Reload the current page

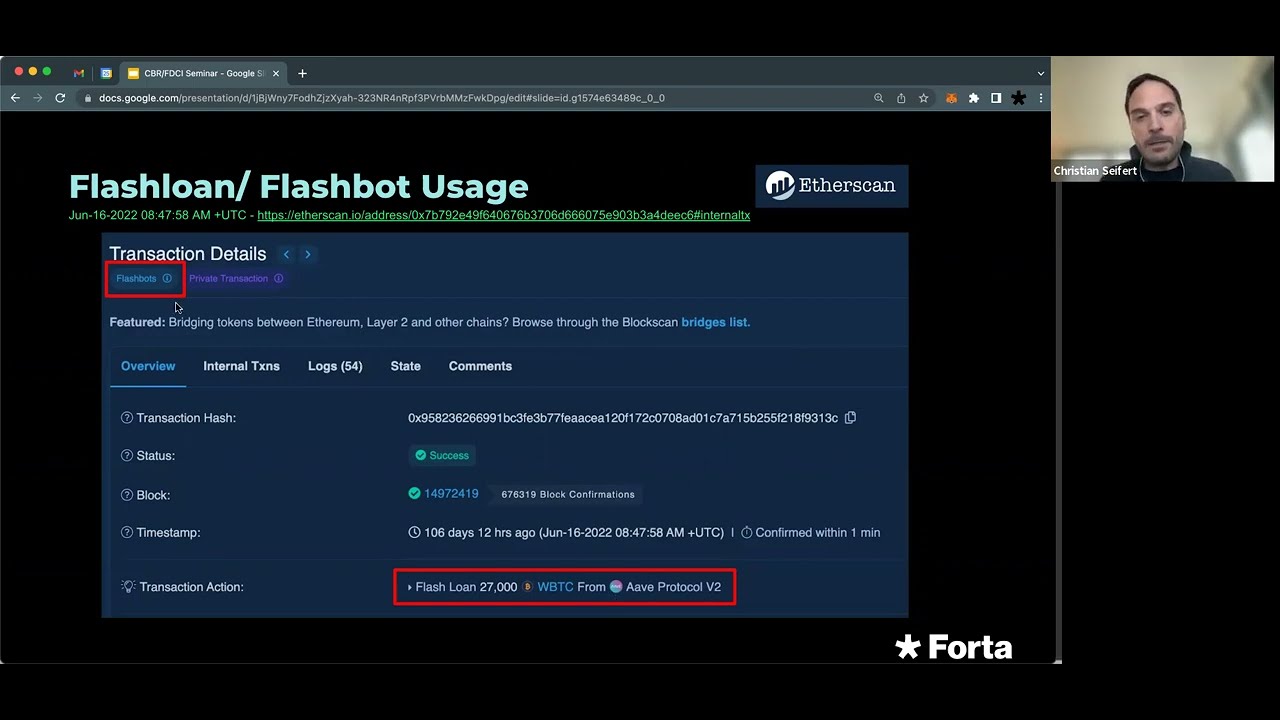point(60,98)
